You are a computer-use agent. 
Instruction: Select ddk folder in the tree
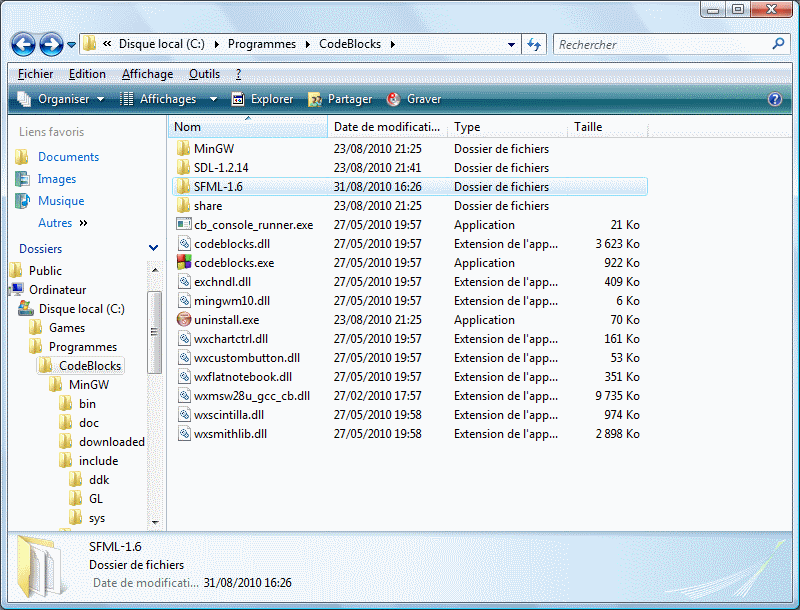coord(99,480)
